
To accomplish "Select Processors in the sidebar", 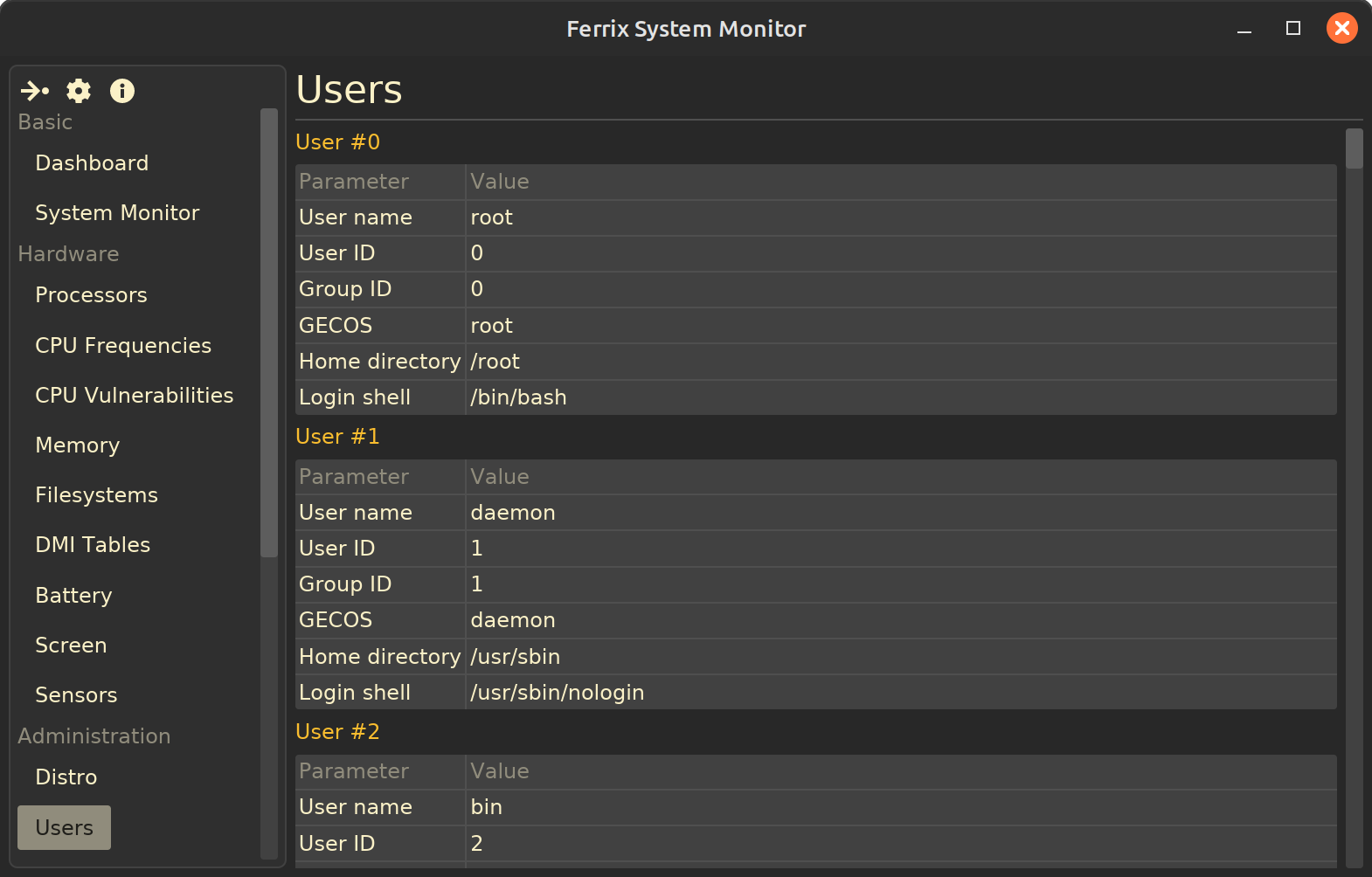I will click(91, 295).
